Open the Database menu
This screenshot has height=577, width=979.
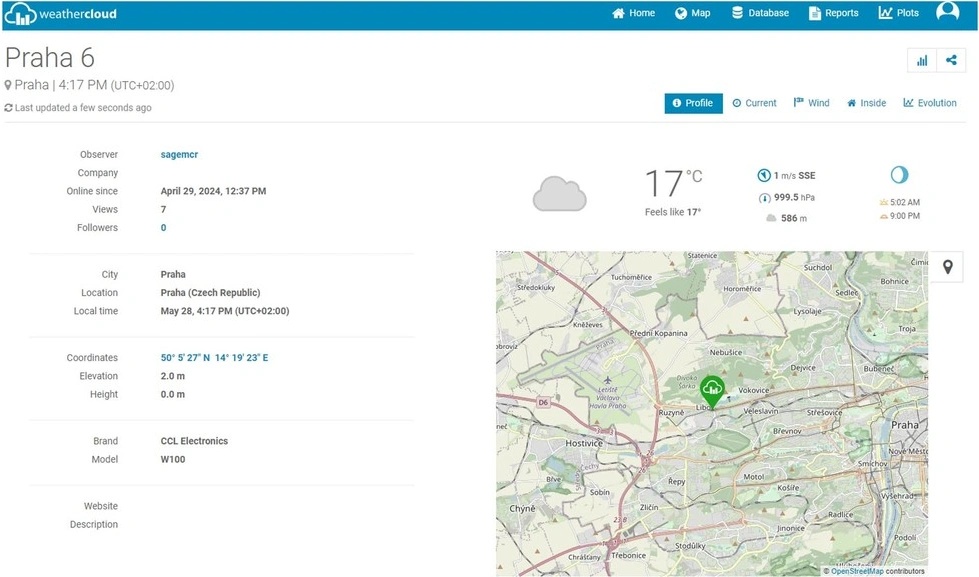pos(760,13)
